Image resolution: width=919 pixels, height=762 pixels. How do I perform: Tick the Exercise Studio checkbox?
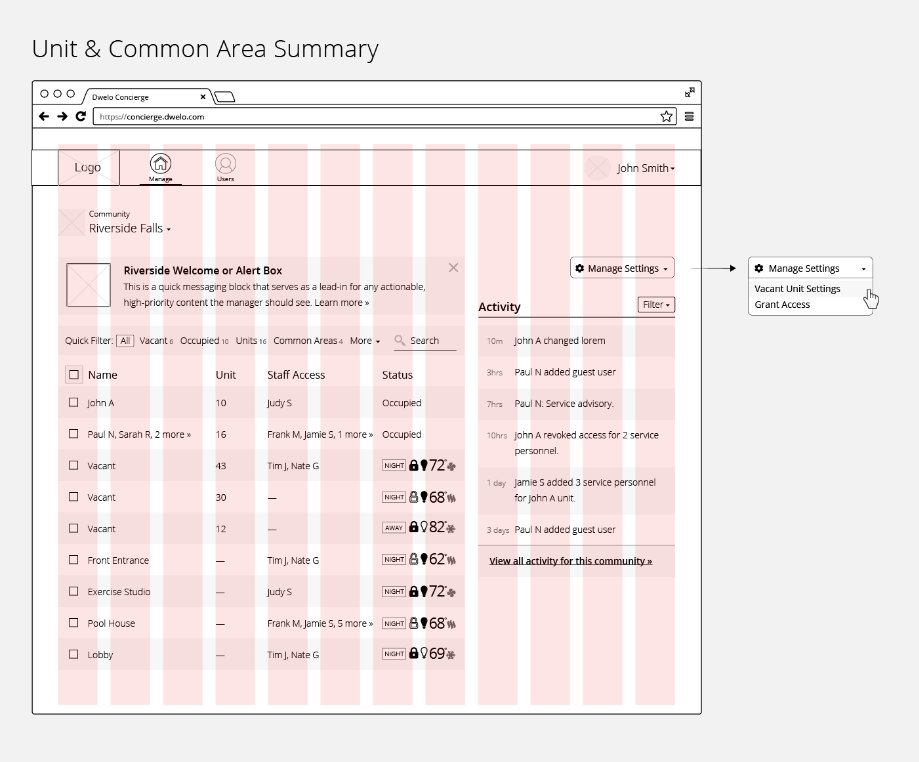tap(73, 591)
